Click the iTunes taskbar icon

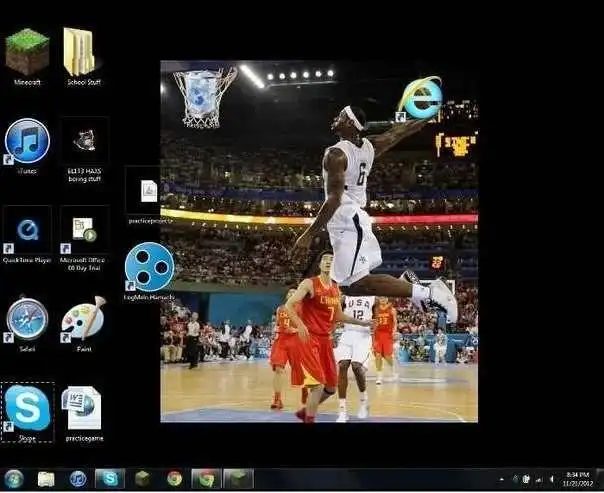(78, 478)
